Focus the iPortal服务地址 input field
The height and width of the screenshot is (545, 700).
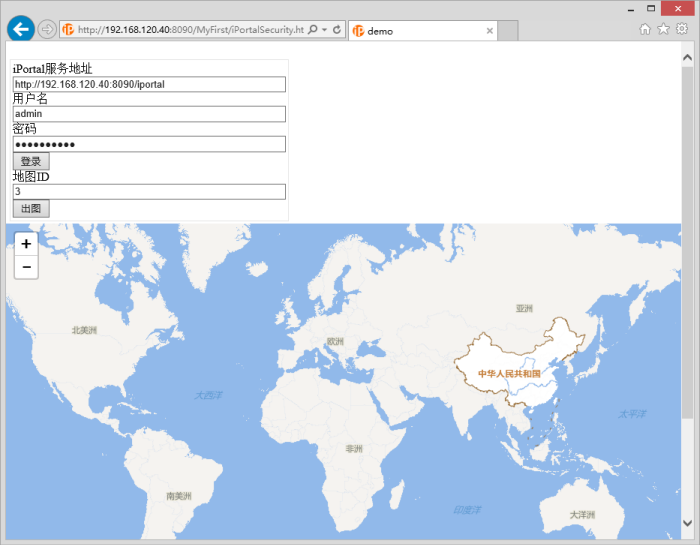pyautogui.click(x=149, y=84)
